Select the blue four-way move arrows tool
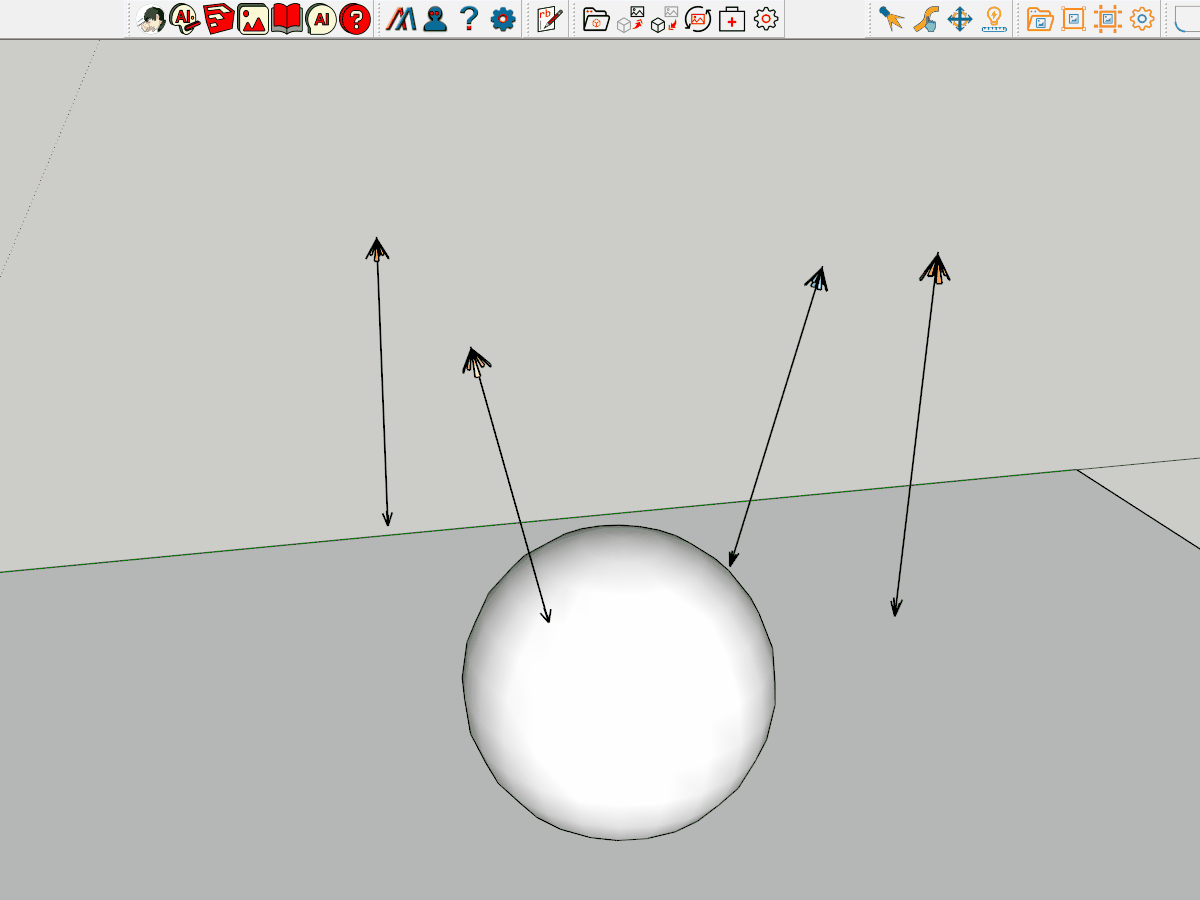 point(960,19)
